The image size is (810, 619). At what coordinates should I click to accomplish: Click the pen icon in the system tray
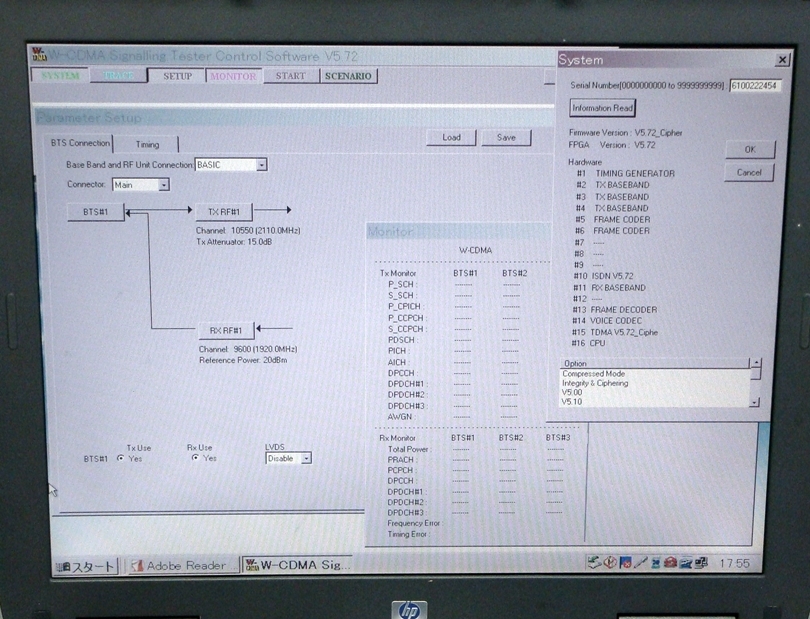[x=641, y=563]
